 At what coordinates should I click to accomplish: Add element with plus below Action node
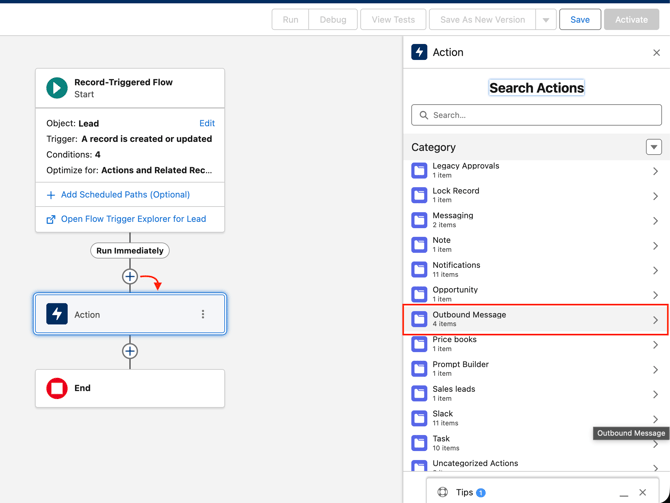(130, 351)
